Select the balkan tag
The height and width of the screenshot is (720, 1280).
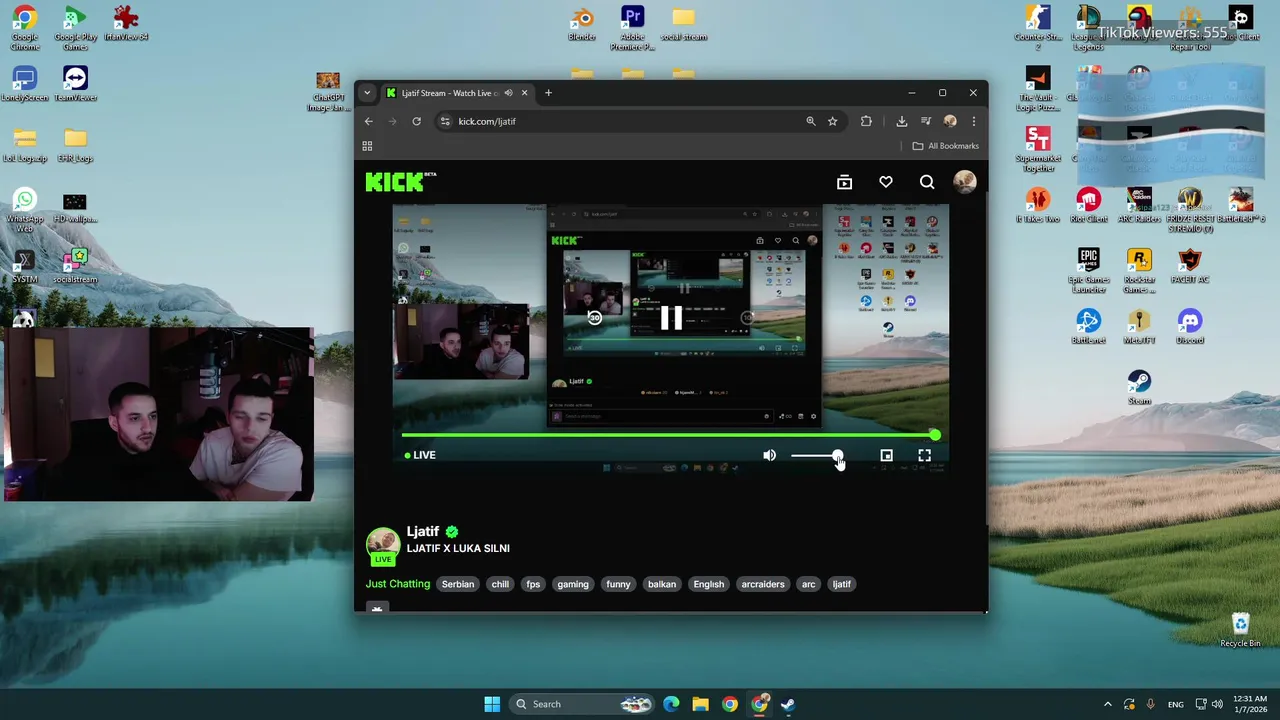pyautogui.click(x=662, y=584)
